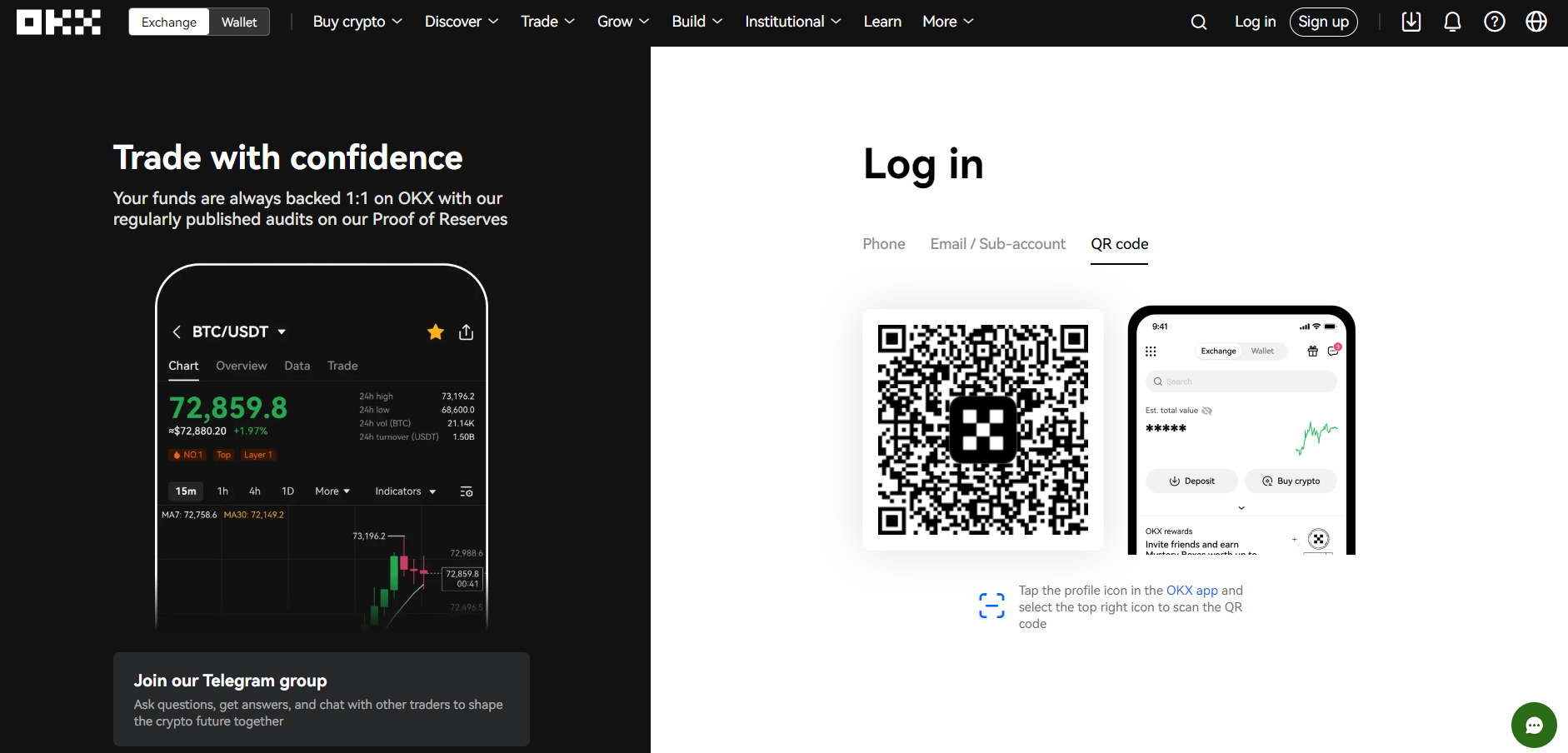Open the Indicators dropdown

[406, 491]
